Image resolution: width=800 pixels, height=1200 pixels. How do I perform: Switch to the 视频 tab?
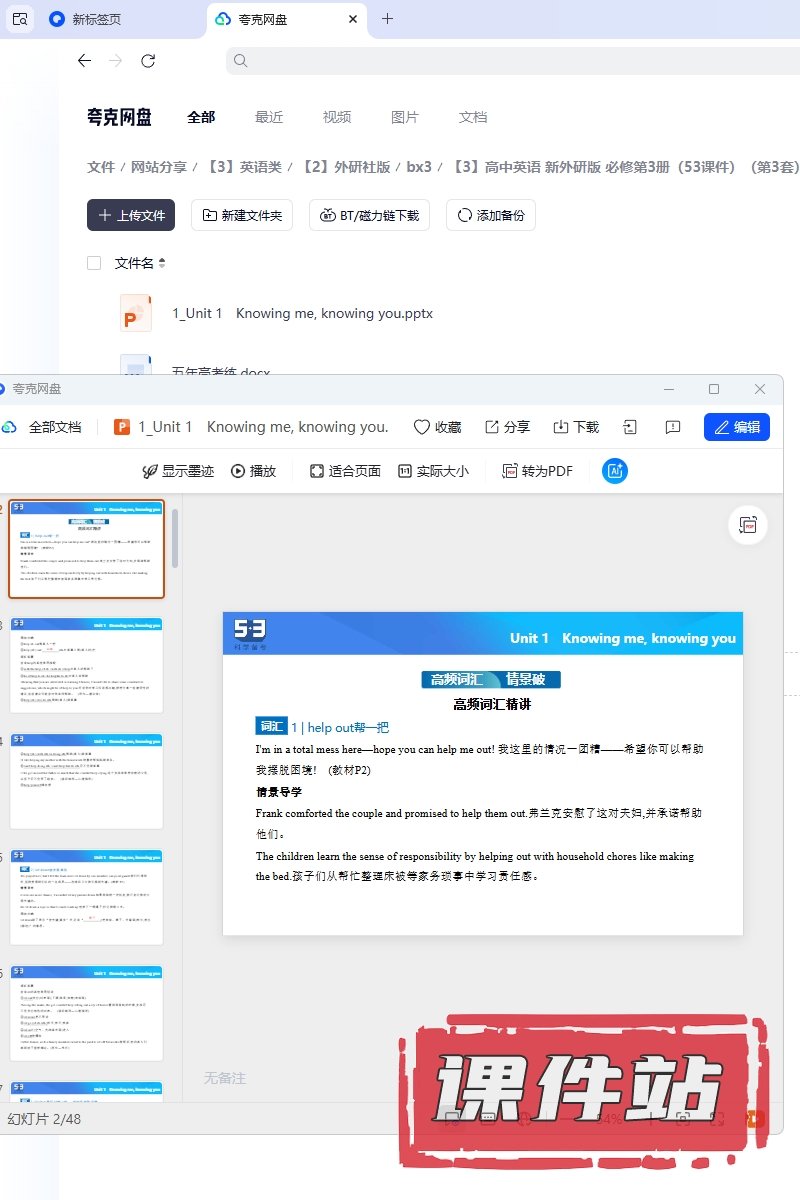click(337, 117)
